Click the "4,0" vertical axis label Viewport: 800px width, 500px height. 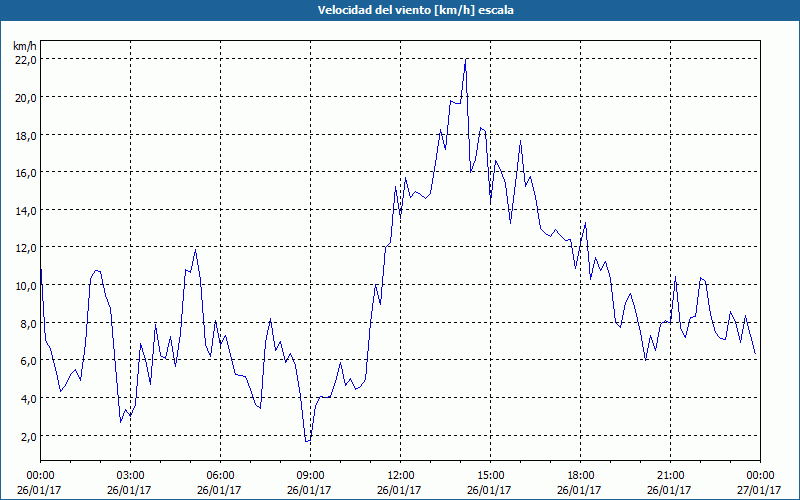tap(29, 398)
